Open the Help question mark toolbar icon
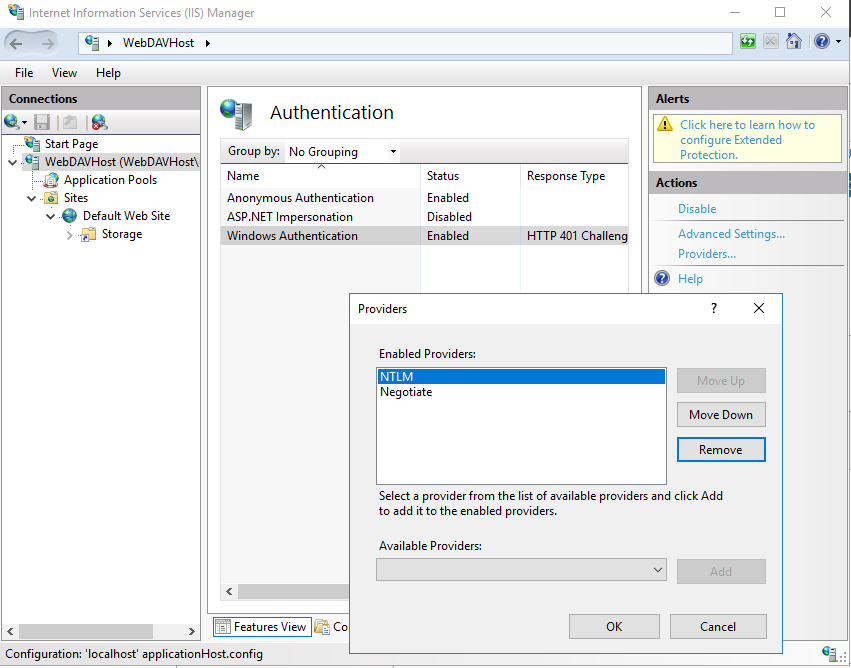851x668 pixels. tap(822, 41)
